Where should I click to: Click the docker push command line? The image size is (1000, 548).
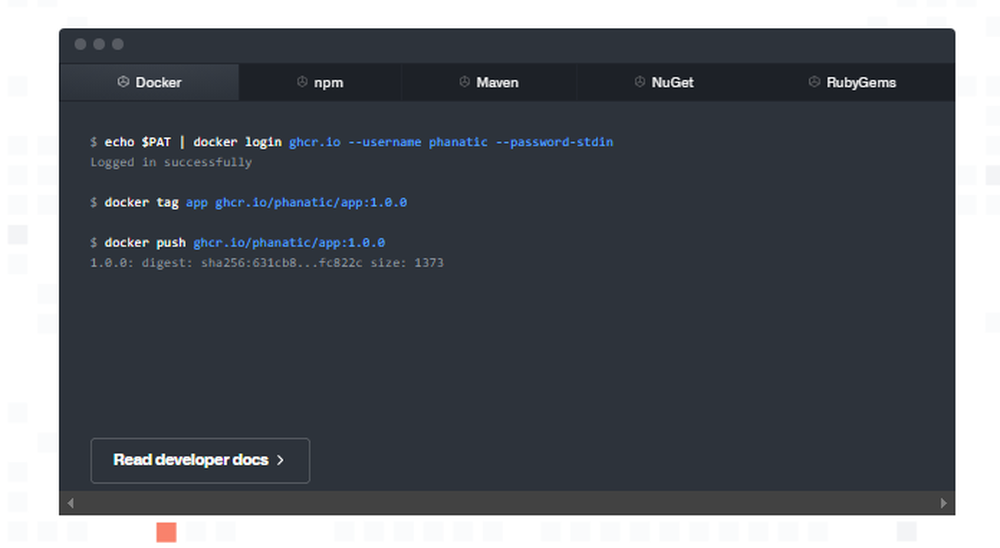237,242
